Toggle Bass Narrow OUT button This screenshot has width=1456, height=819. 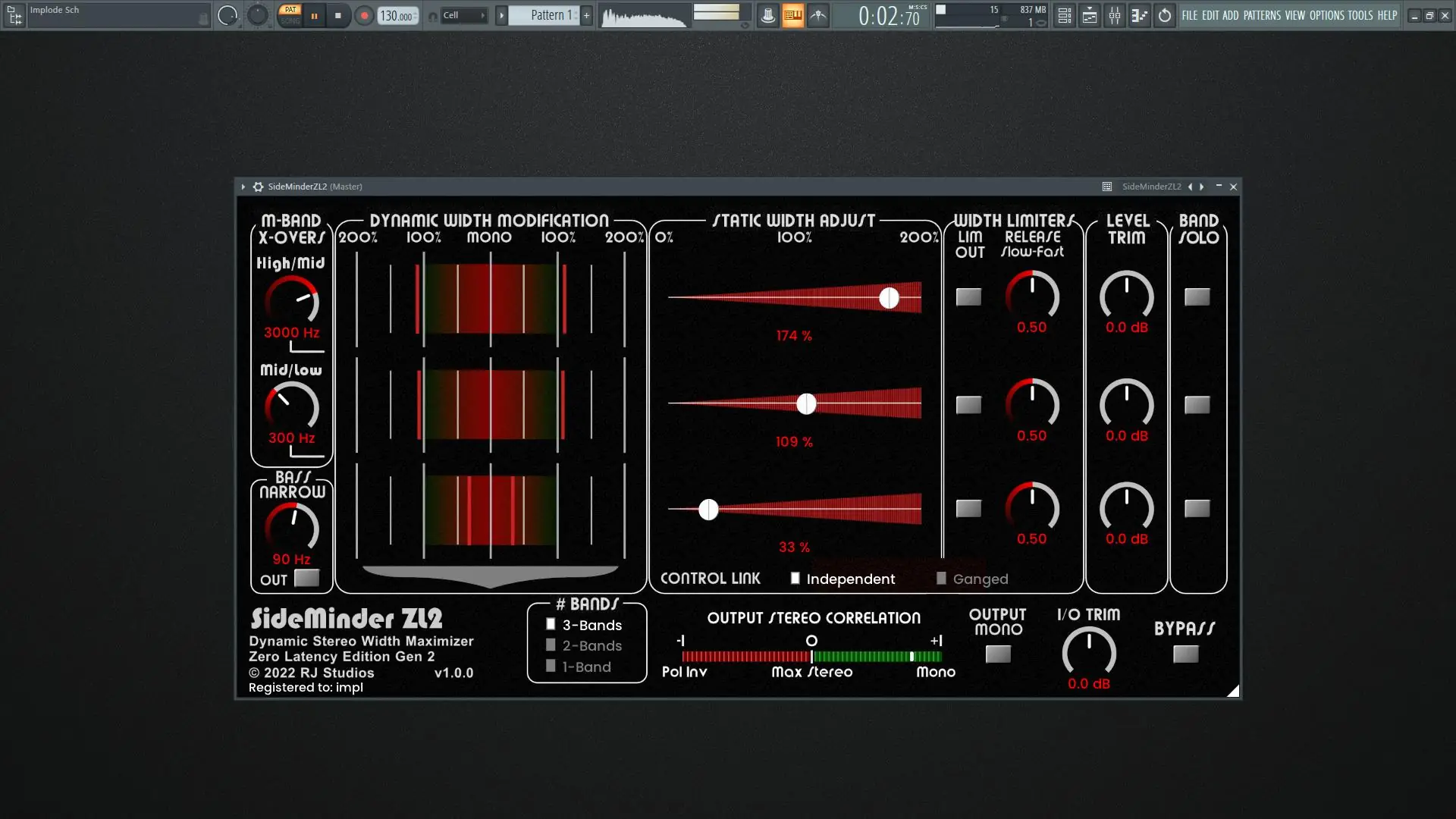point(307,579)
